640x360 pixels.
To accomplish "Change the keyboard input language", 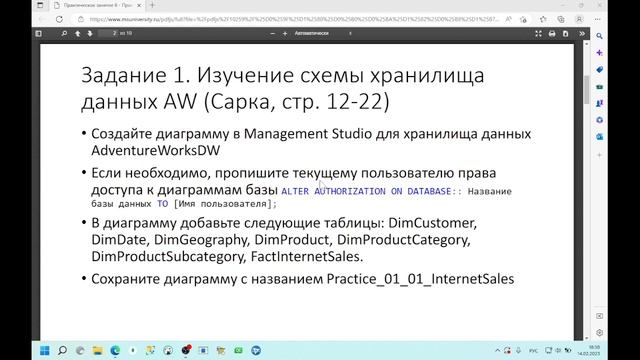I will click(x=533, y=351).
